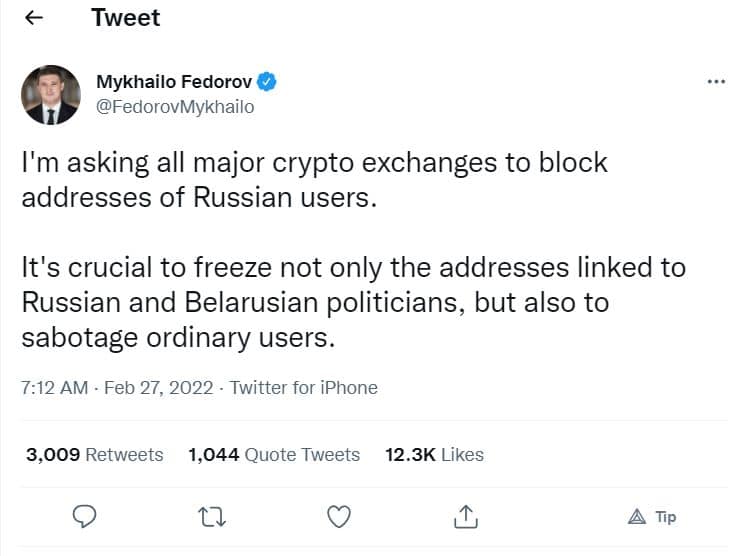Click the 7:12 AM timestamp
The height and width of the screenshot is (556, 746).
[54, 388]
